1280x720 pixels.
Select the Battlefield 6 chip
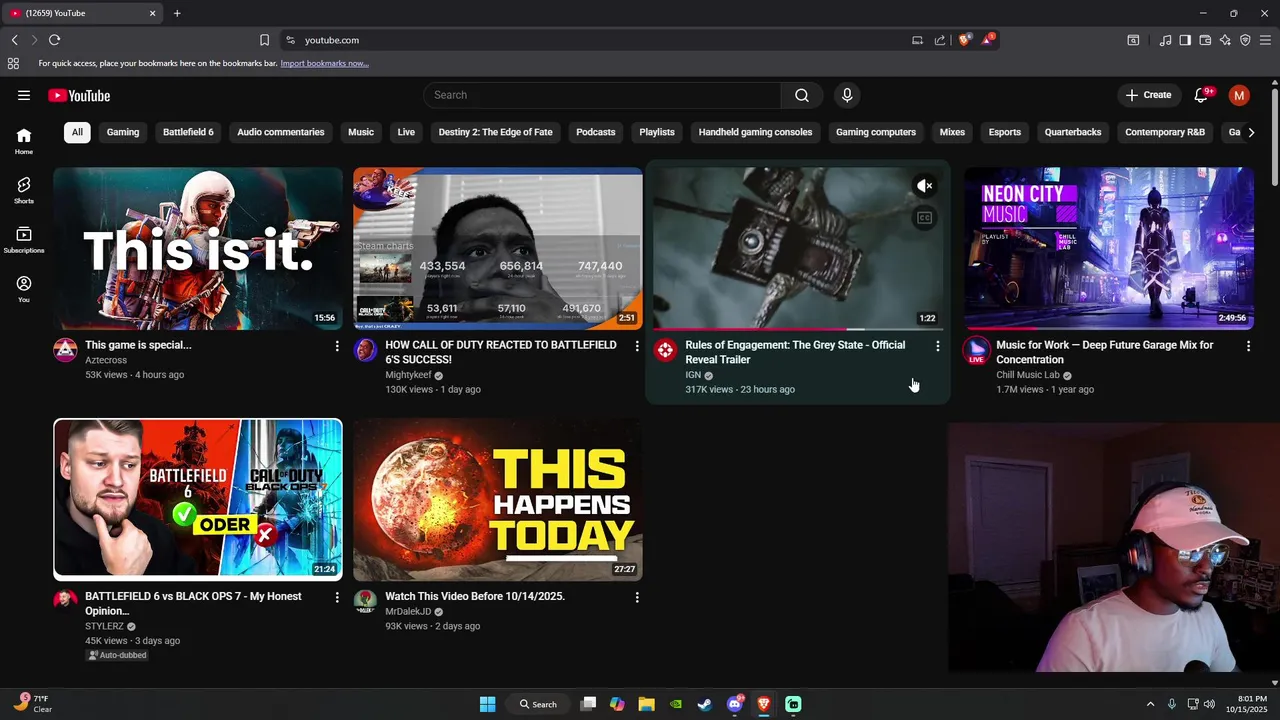point(188,132)
